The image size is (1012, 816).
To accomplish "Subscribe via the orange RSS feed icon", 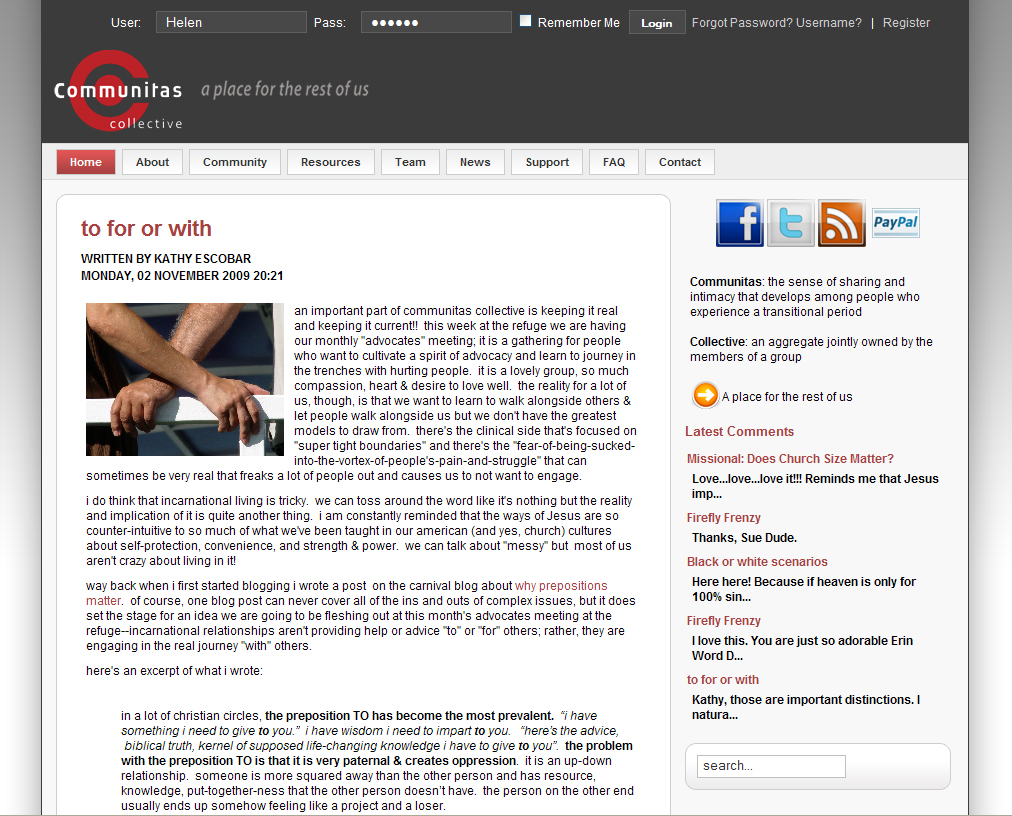I will point(841,223).
